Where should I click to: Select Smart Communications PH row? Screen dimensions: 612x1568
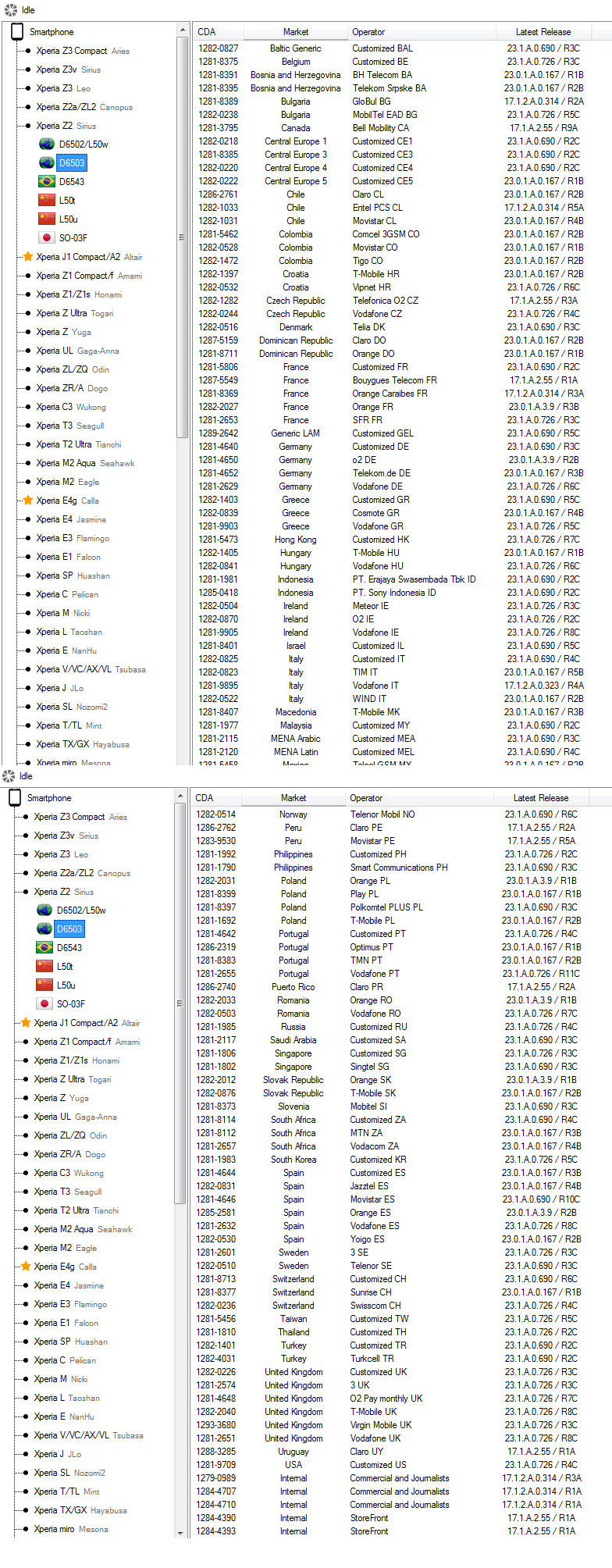[400, 868]
